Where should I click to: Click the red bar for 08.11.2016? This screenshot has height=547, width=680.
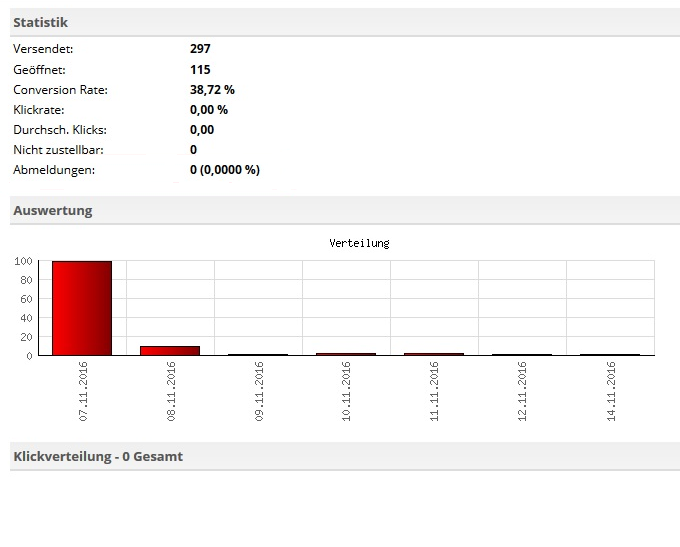pos(170,350)
